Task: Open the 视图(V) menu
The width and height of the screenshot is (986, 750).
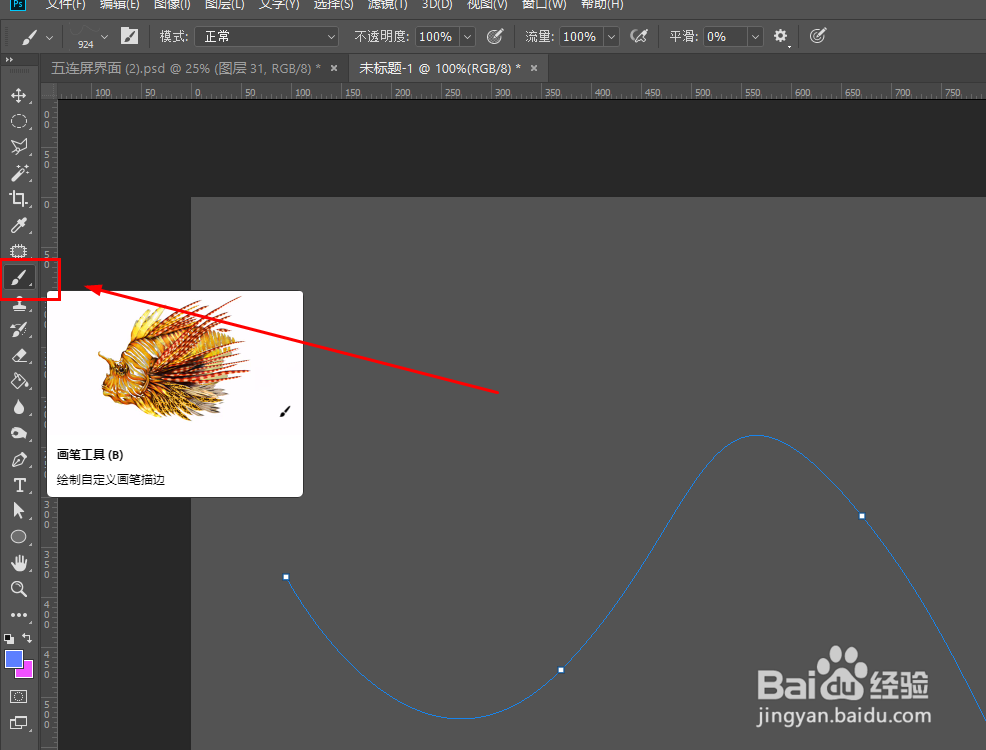Action: tap(487, 4)
